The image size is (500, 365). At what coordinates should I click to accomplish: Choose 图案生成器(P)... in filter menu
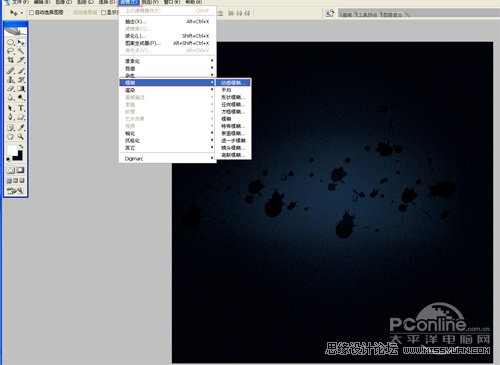(168, 43)
